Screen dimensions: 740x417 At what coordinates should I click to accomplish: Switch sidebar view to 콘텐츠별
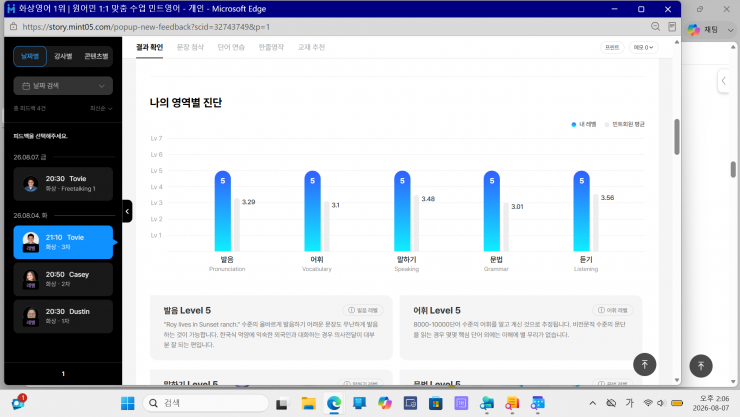[x=96, y=56]
